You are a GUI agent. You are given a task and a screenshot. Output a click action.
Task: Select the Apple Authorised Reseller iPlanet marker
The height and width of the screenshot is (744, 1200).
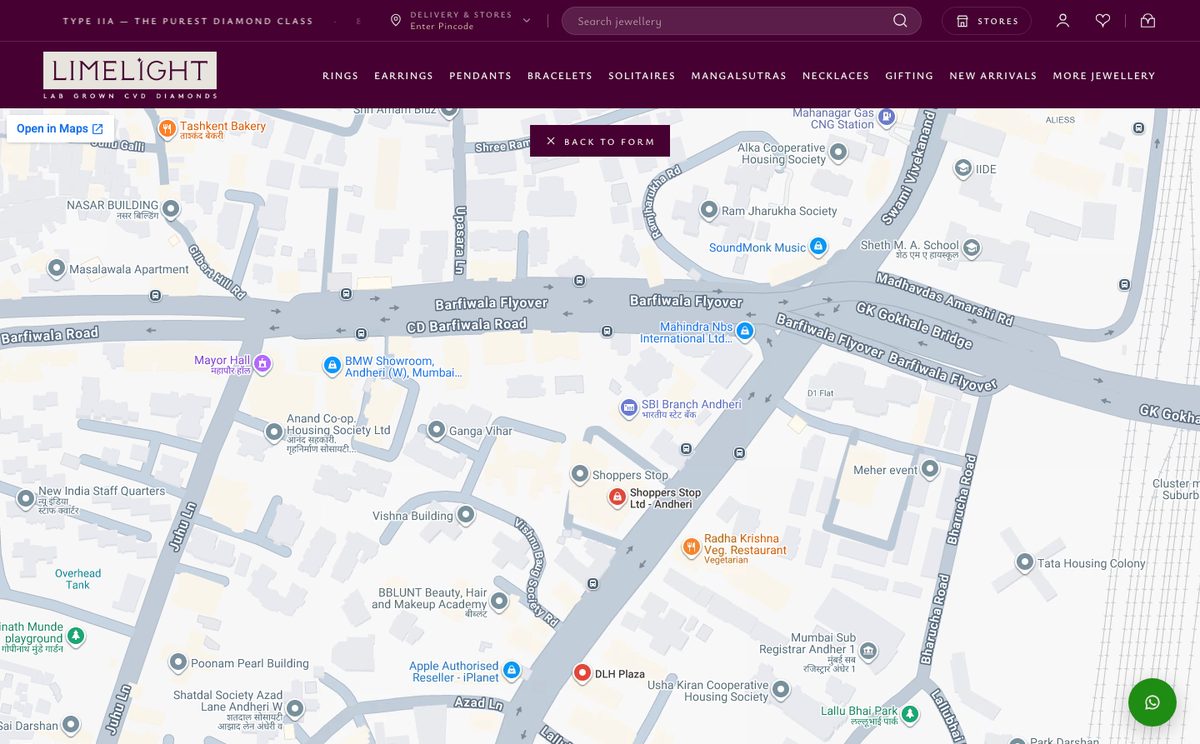click(511, 670)
